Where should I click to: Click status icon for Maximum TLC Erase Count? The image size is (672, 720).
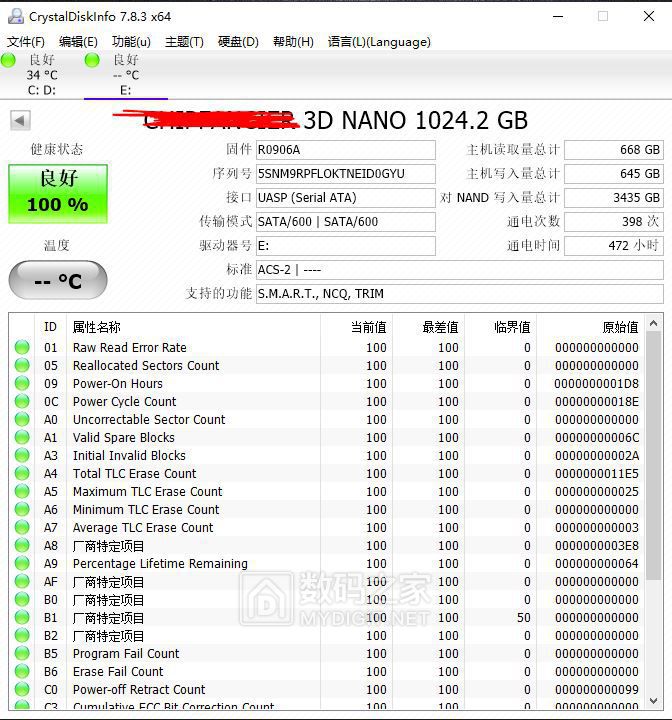click(x=22, y=491)
